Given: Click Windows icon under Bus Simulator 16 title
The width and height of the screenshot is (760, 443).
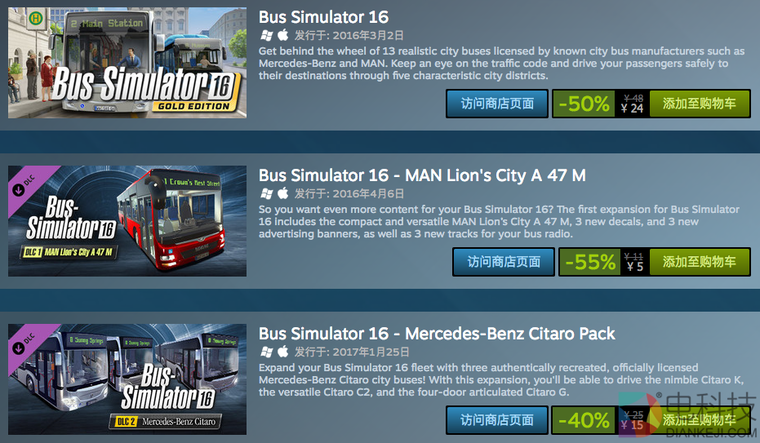Looking at the screenshot, I should (x=266, y=35).
